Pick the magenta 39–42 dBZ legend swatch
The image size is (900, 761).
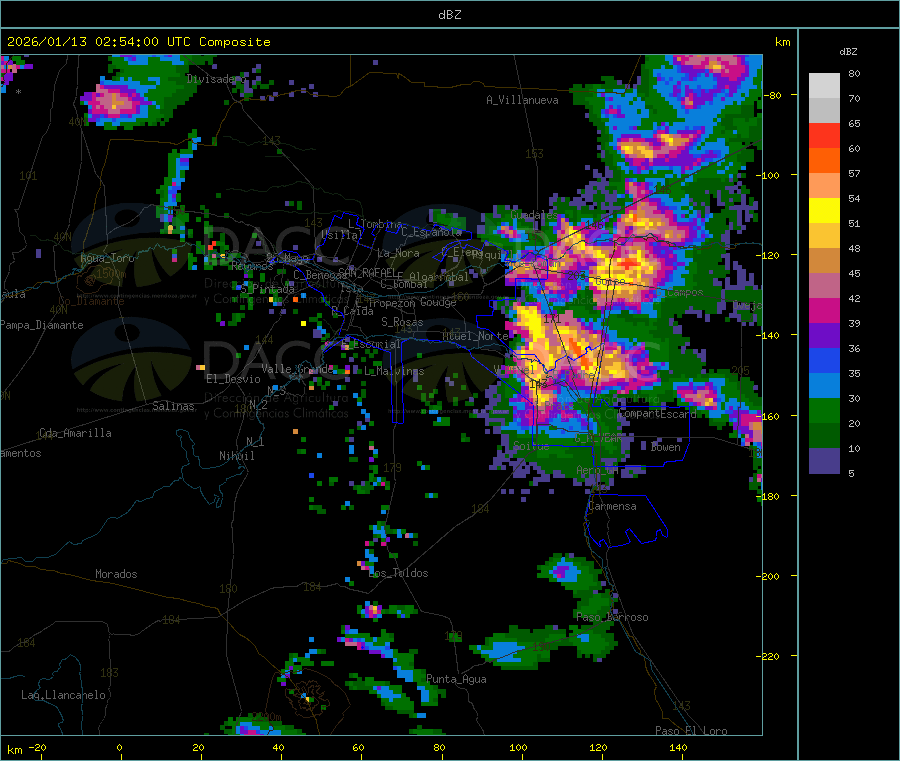click(x=824, y=310)
